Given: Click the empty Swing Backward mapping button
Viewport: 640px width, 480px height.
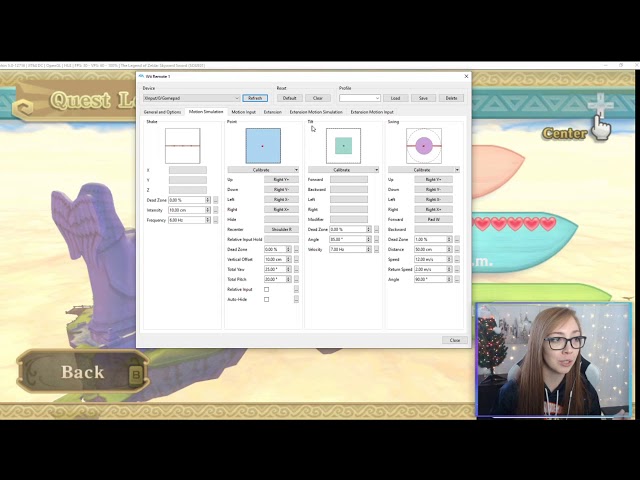Looking at the screenshot, I should [433, 229].
